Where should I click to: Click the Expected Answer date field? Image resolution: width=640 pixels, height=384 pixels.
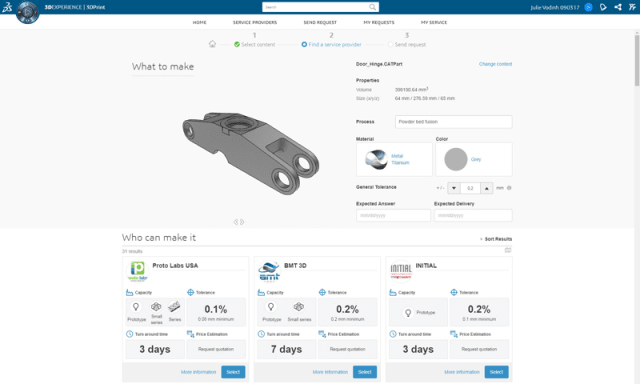tap(393, 215)
